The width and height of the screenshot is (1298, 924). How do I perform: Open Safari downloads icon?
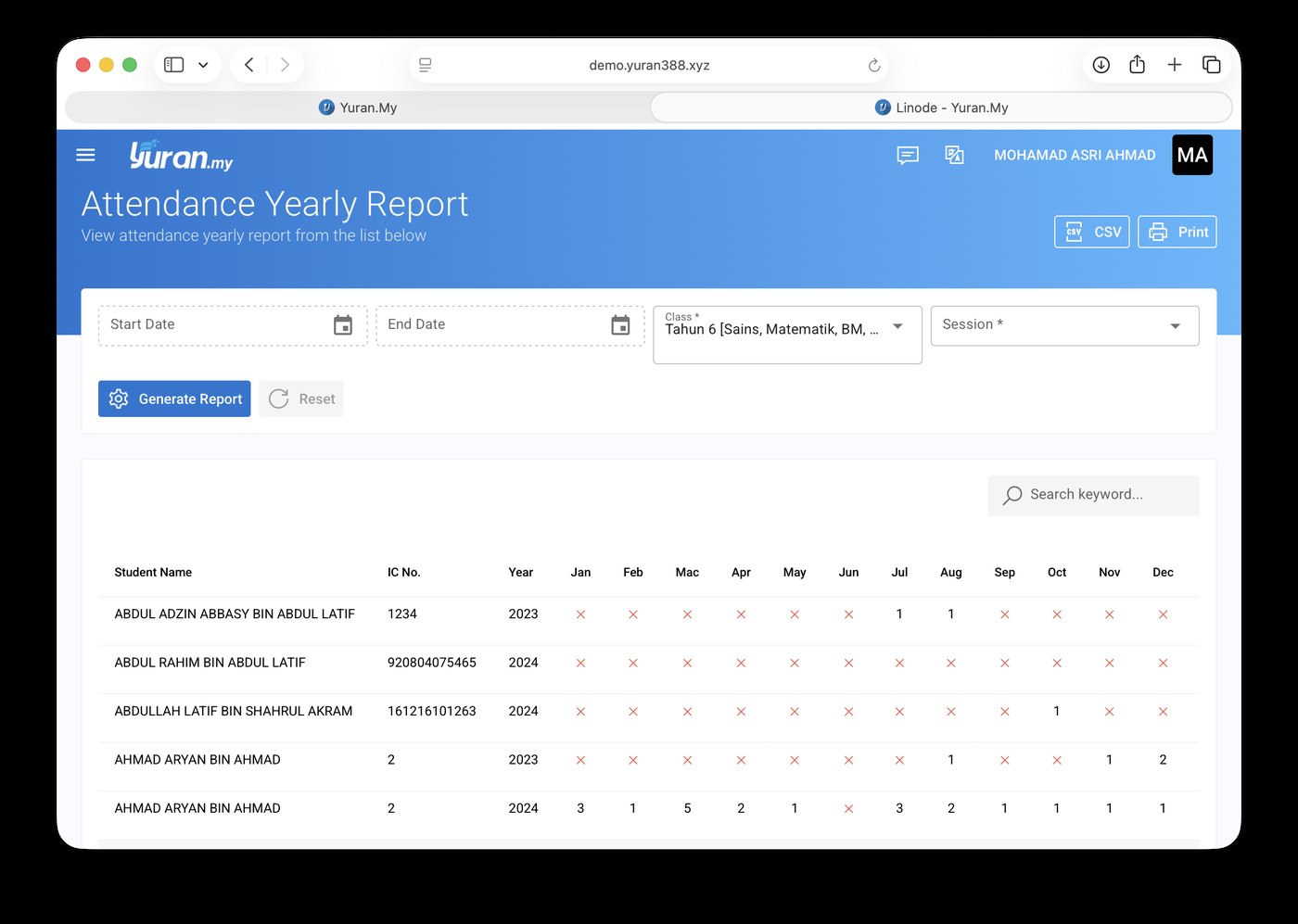click(1101, 65)
